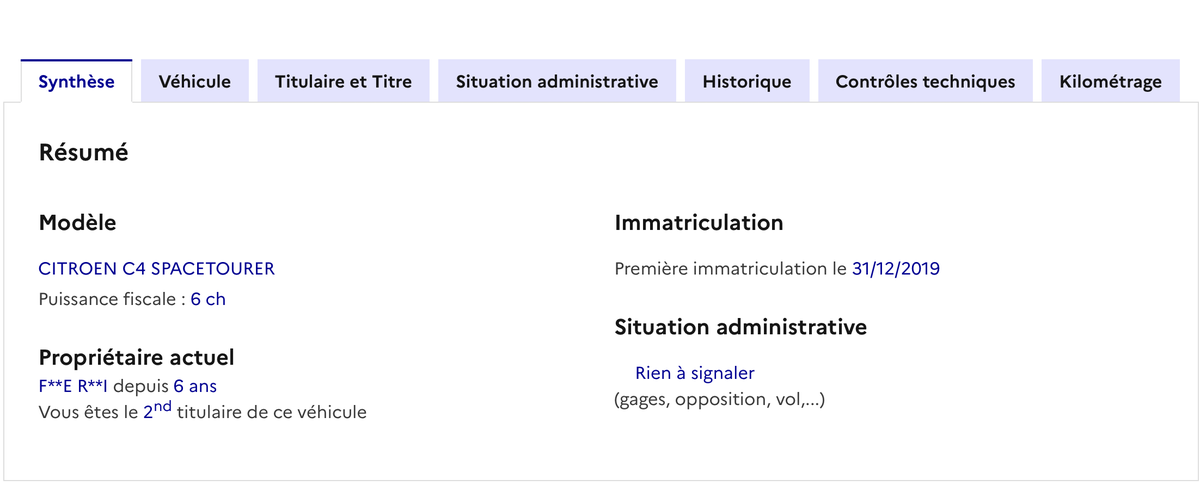Click the CITROEN C4 SPACETOURER model text
The height and width of the screenshot is (486, 1200).
(x=156, y=268)
